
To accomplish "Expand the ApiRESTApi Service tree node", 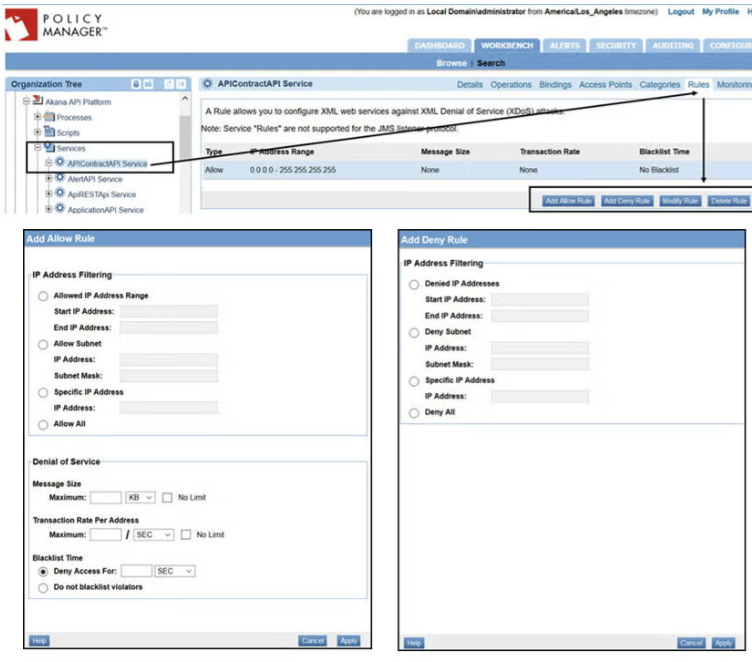I will click(48, 194).
